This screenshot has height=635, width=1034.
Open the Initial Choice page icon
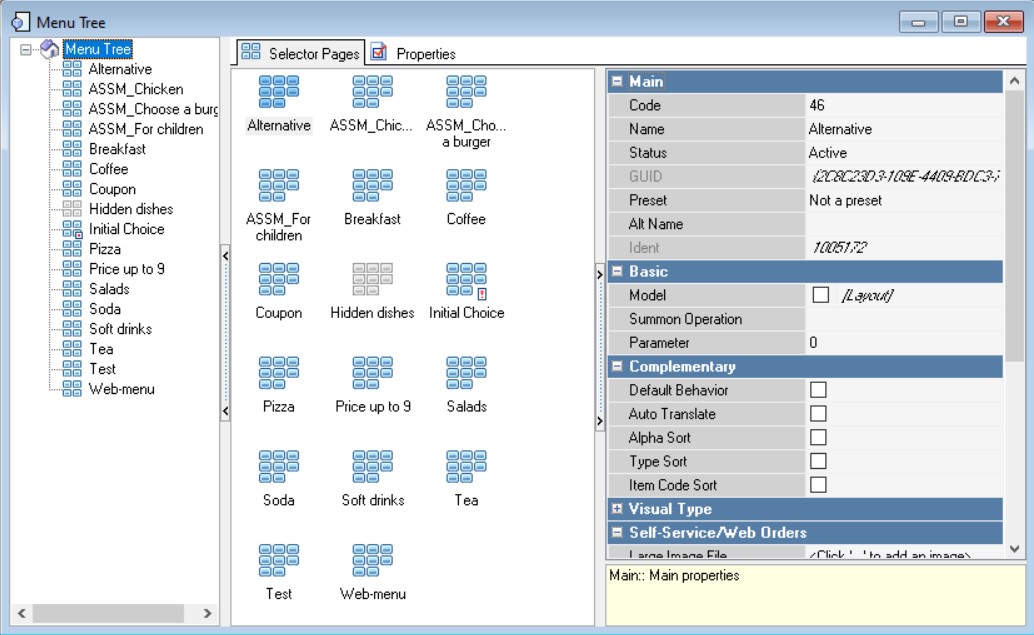(x=466, y=280)
